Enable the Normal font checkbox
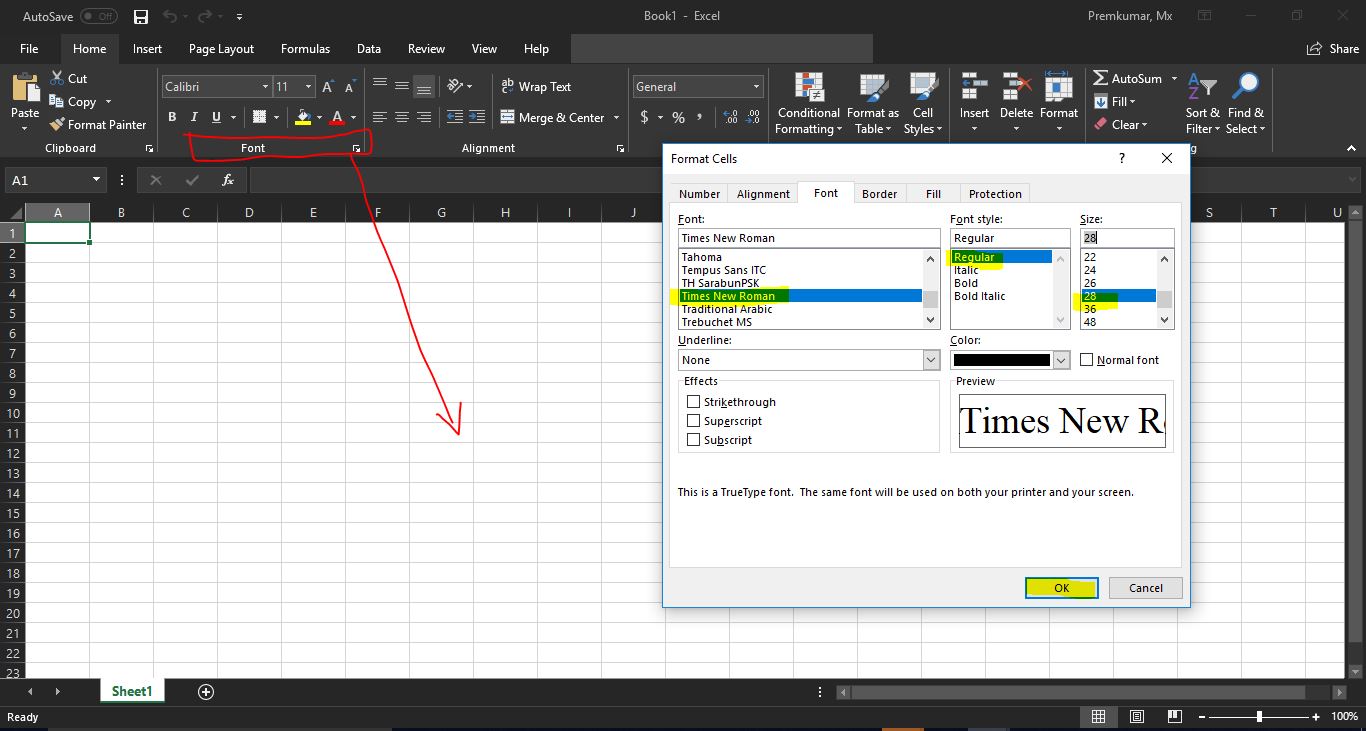 pyautogui.click(x=1087, y=359)
